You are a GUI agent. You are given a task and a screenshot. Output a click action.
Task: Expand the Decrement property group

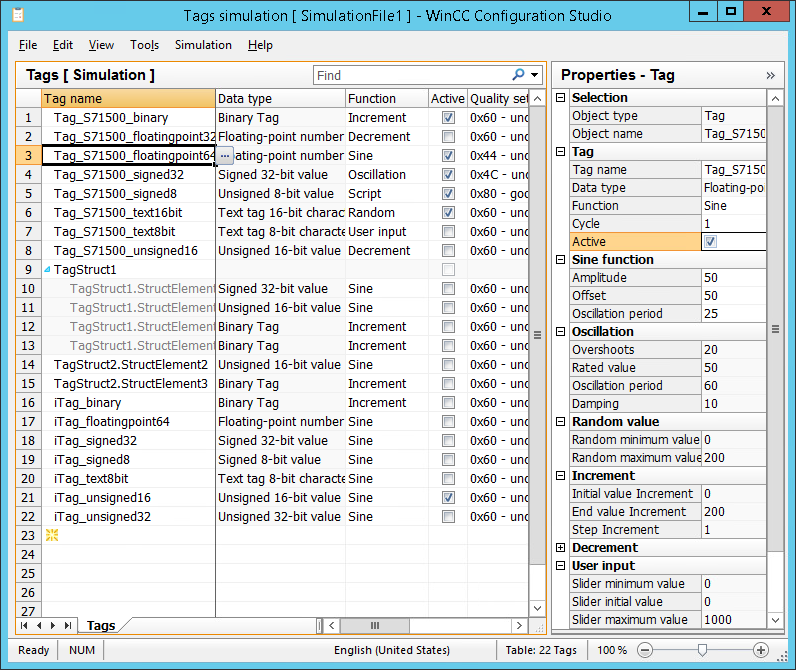560,548
